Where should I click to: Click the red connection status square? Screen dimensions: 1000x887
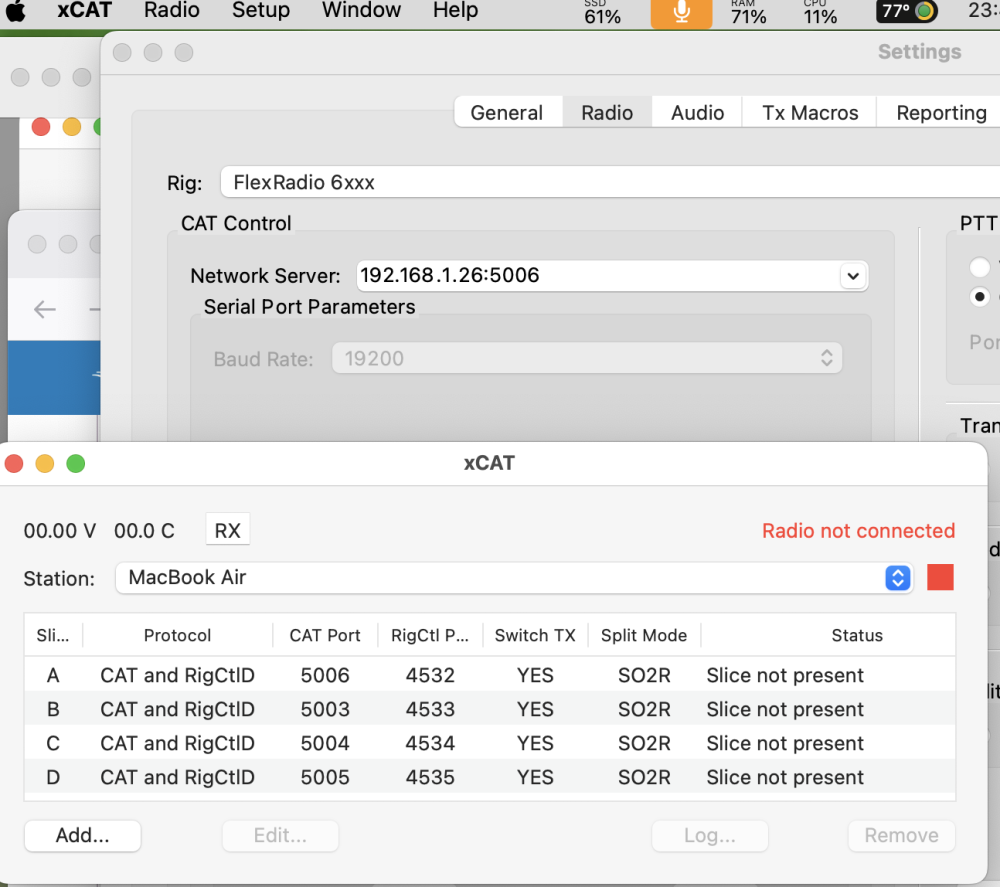[x=940, y=577]
